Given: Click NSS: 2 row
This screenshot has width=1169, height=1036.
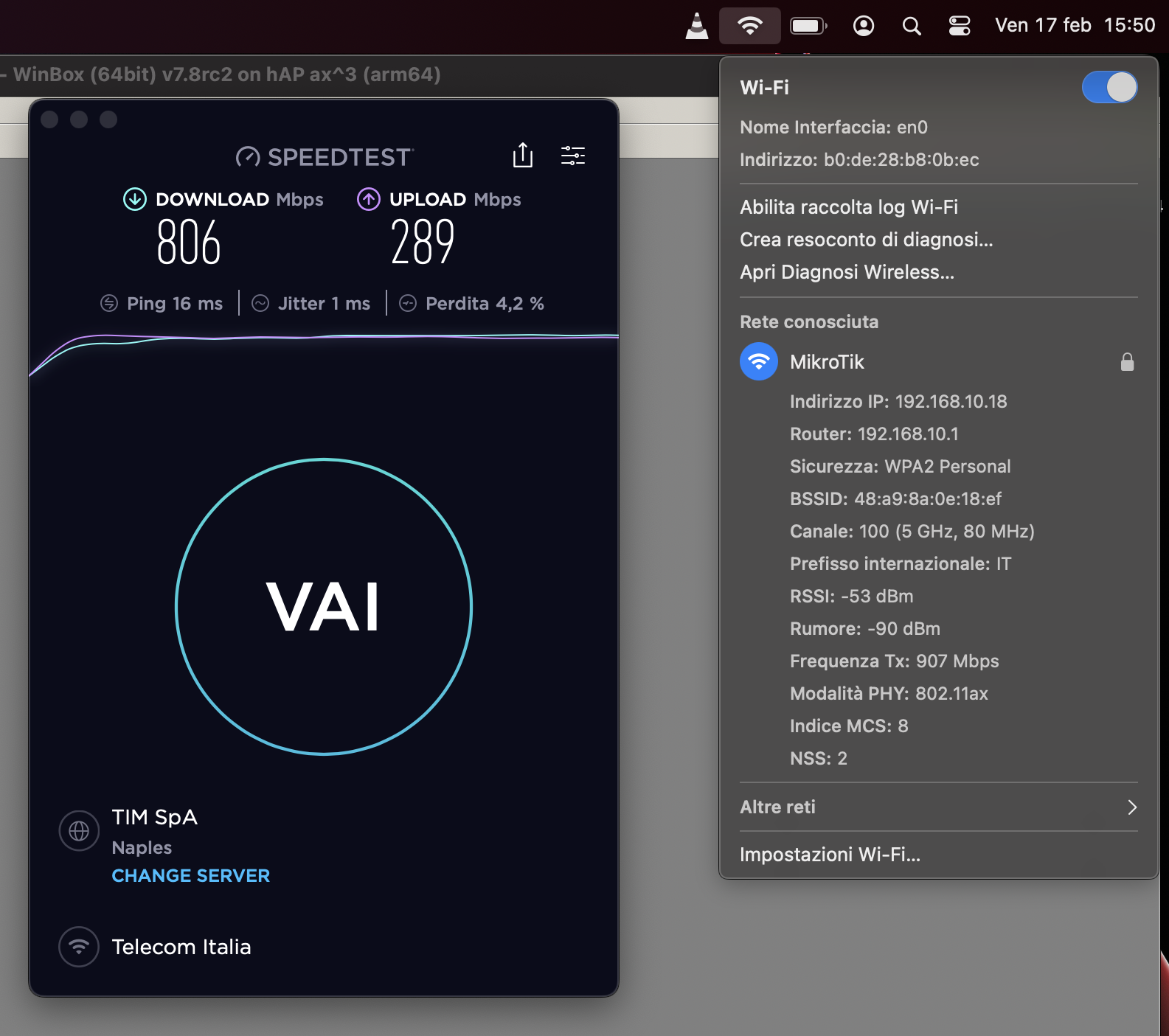Looking at the screenshot, I should click(x=819, y=759).
